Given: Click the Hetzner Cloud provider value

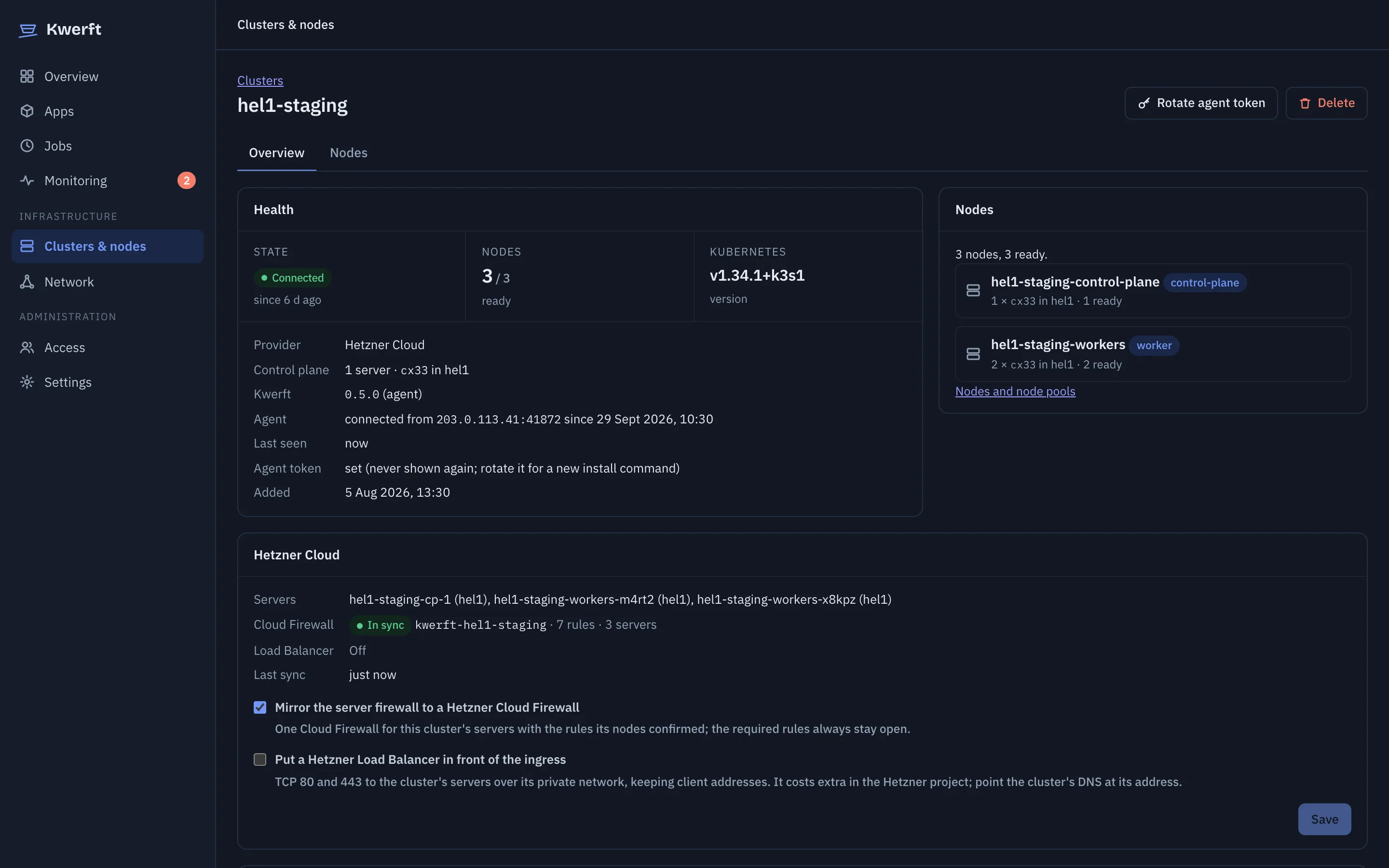Looking at the screenshot, I should pyautogui.click(x=384, y=345).
